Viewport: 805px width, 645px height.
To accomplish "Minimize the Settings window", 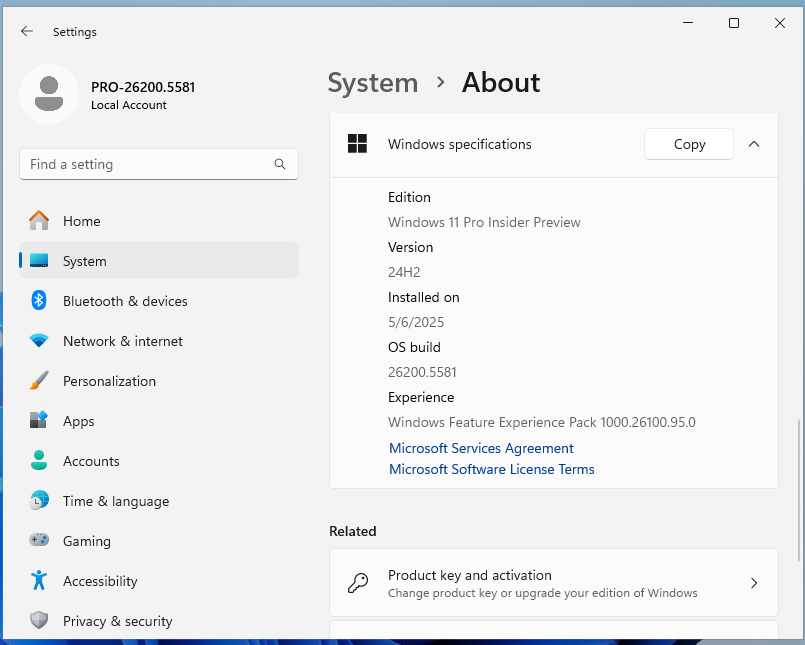I will 688,23.
